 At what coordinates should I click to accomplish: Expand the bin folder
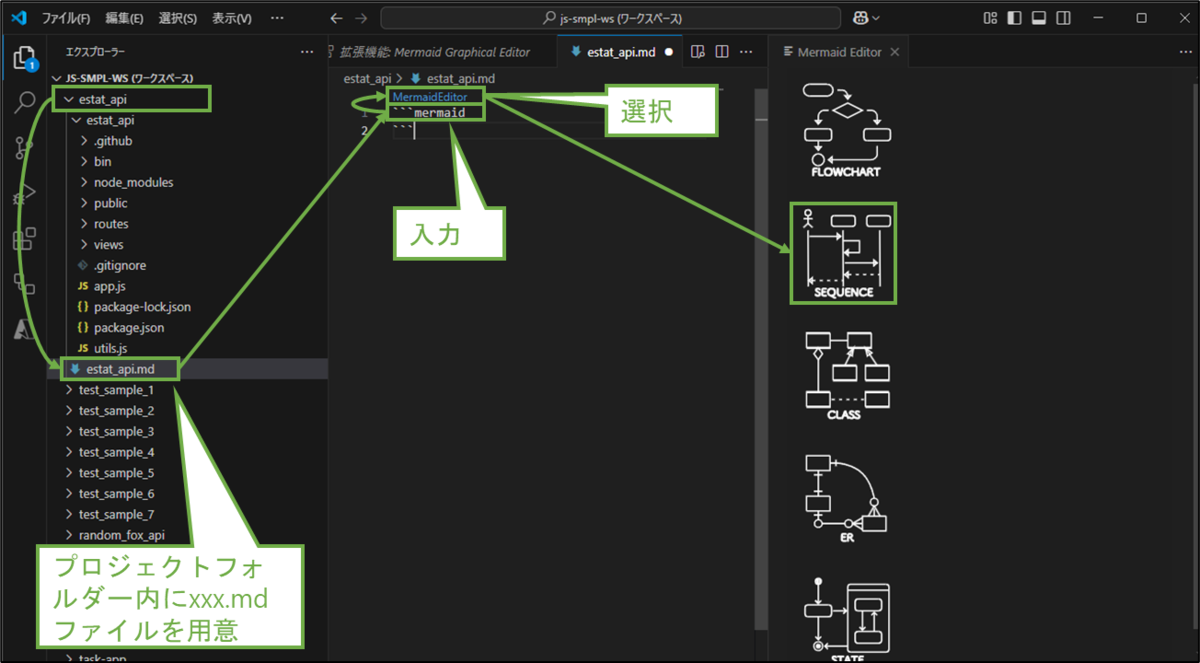pos(102,162)
